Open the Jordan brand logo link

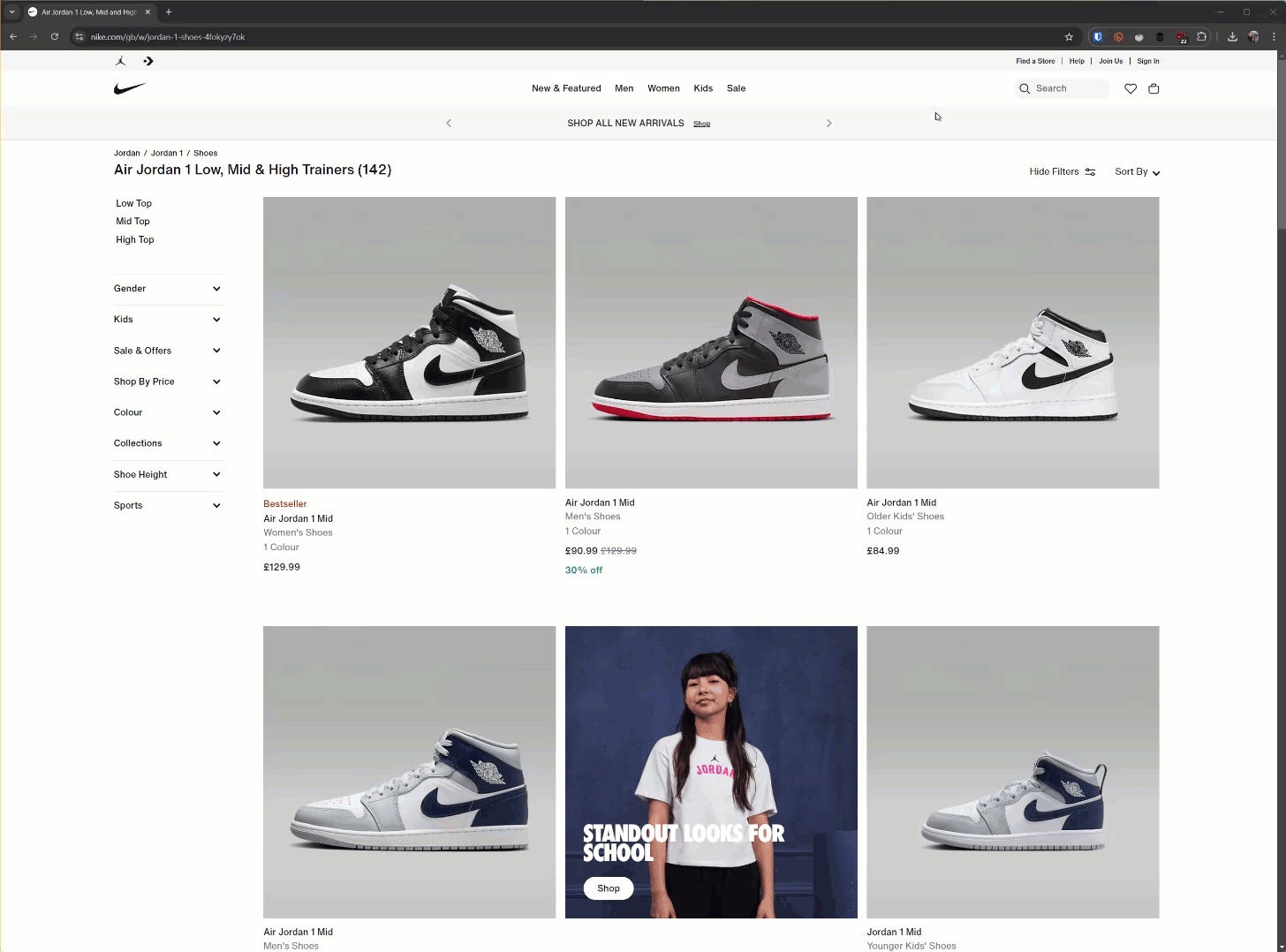tap(121, 61)
